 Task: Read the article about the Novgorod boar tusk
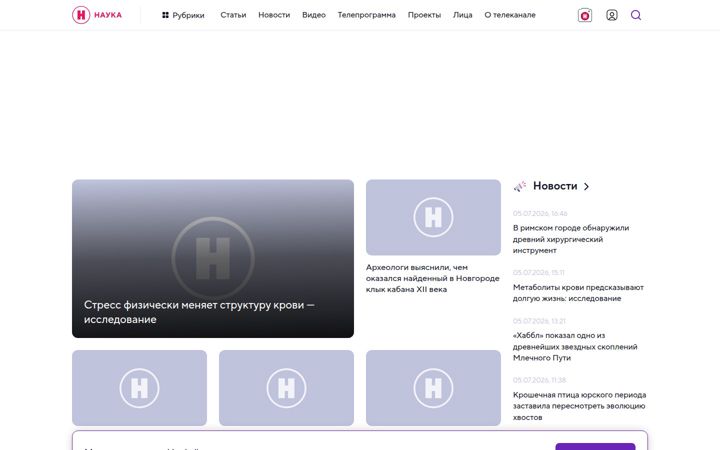pyautogui.click(x=433, y=278)
